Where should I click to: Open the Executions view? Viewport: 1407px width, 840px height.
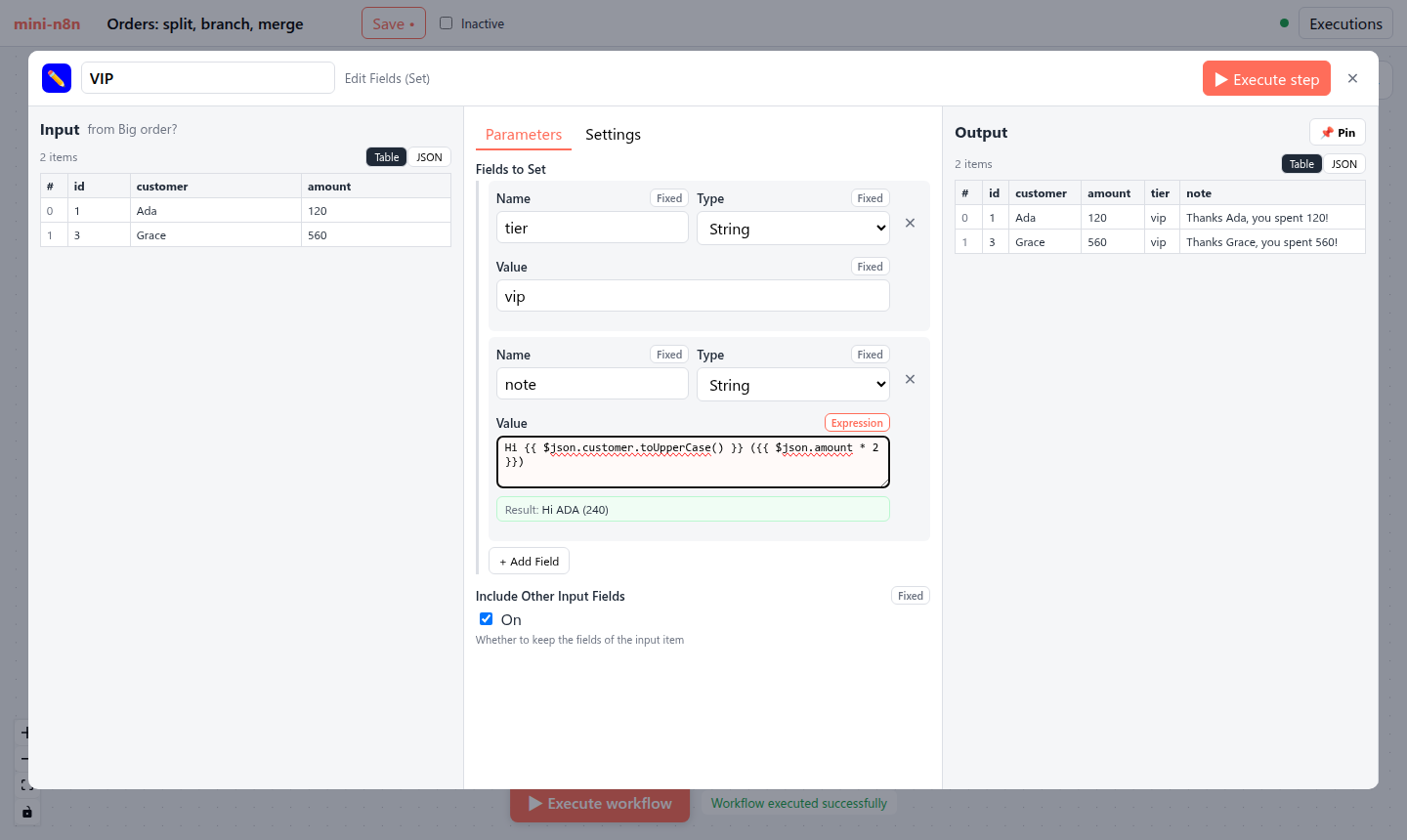coord(1345,23)
